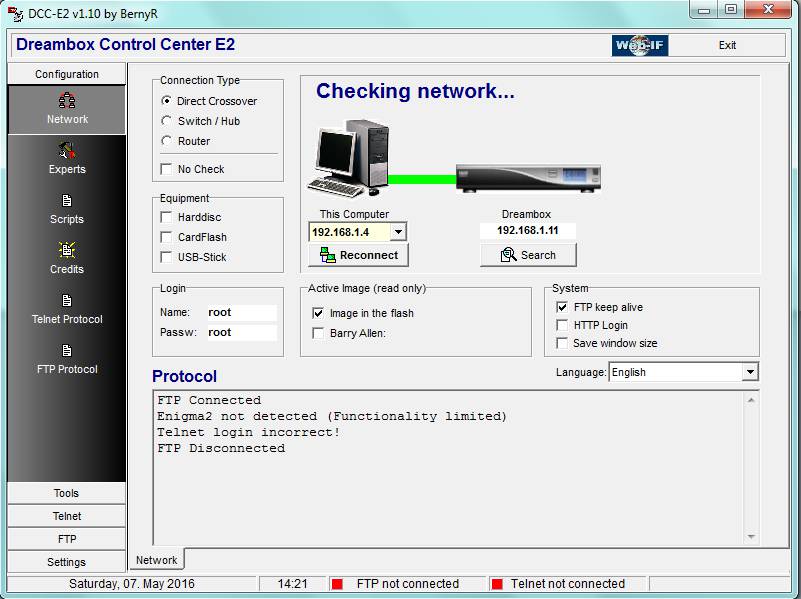801x599 pixels.
Task: Click 'Telnet login incorrect!' log line
Action: tap(248, 432)
